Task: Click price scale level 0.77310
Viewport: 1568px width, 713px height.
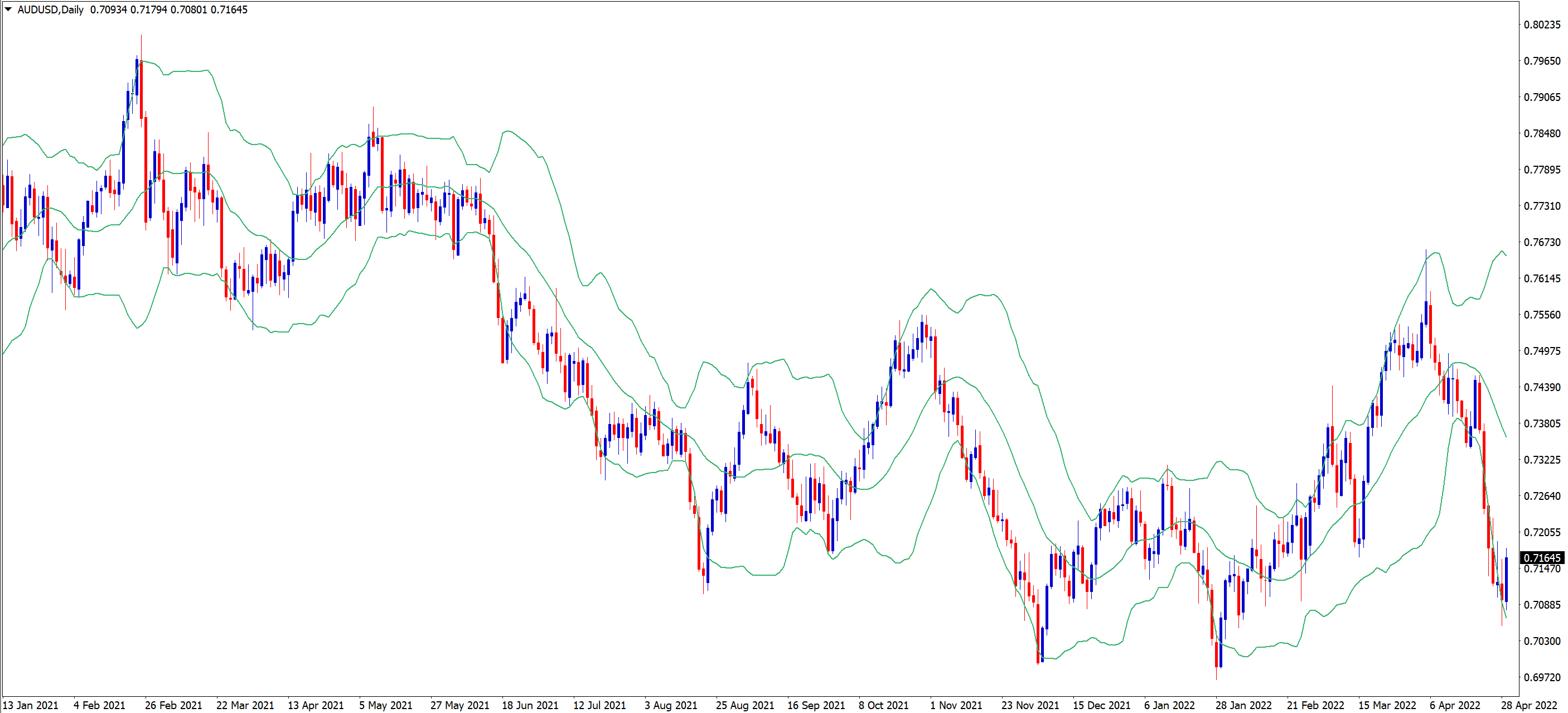Action: [1542, 206]
